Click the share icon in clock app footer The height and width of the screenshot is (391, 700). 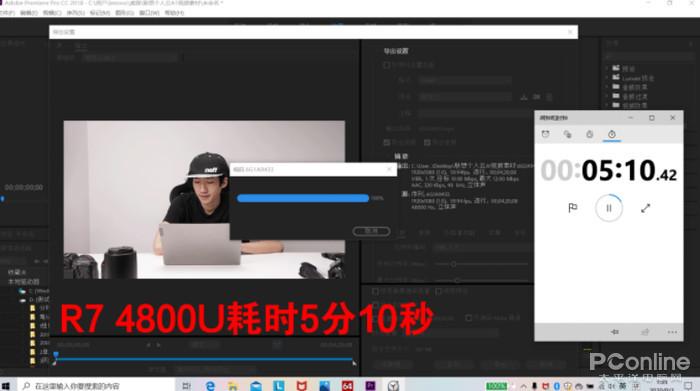(x=645, y=332)
